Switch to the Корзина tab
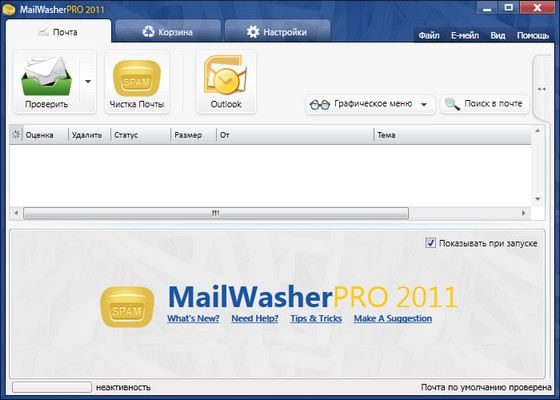The image size is (560, 400). [x=168, y=32]
